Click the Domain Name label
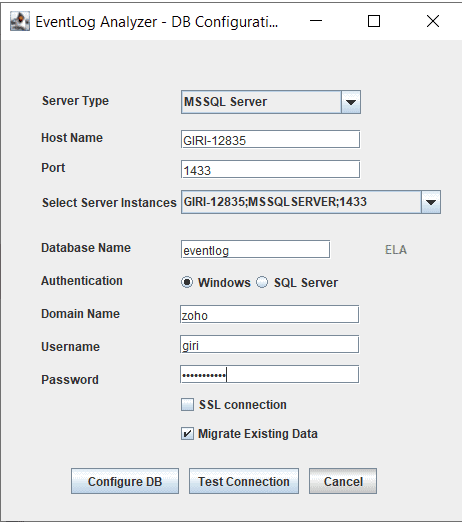 80,314
